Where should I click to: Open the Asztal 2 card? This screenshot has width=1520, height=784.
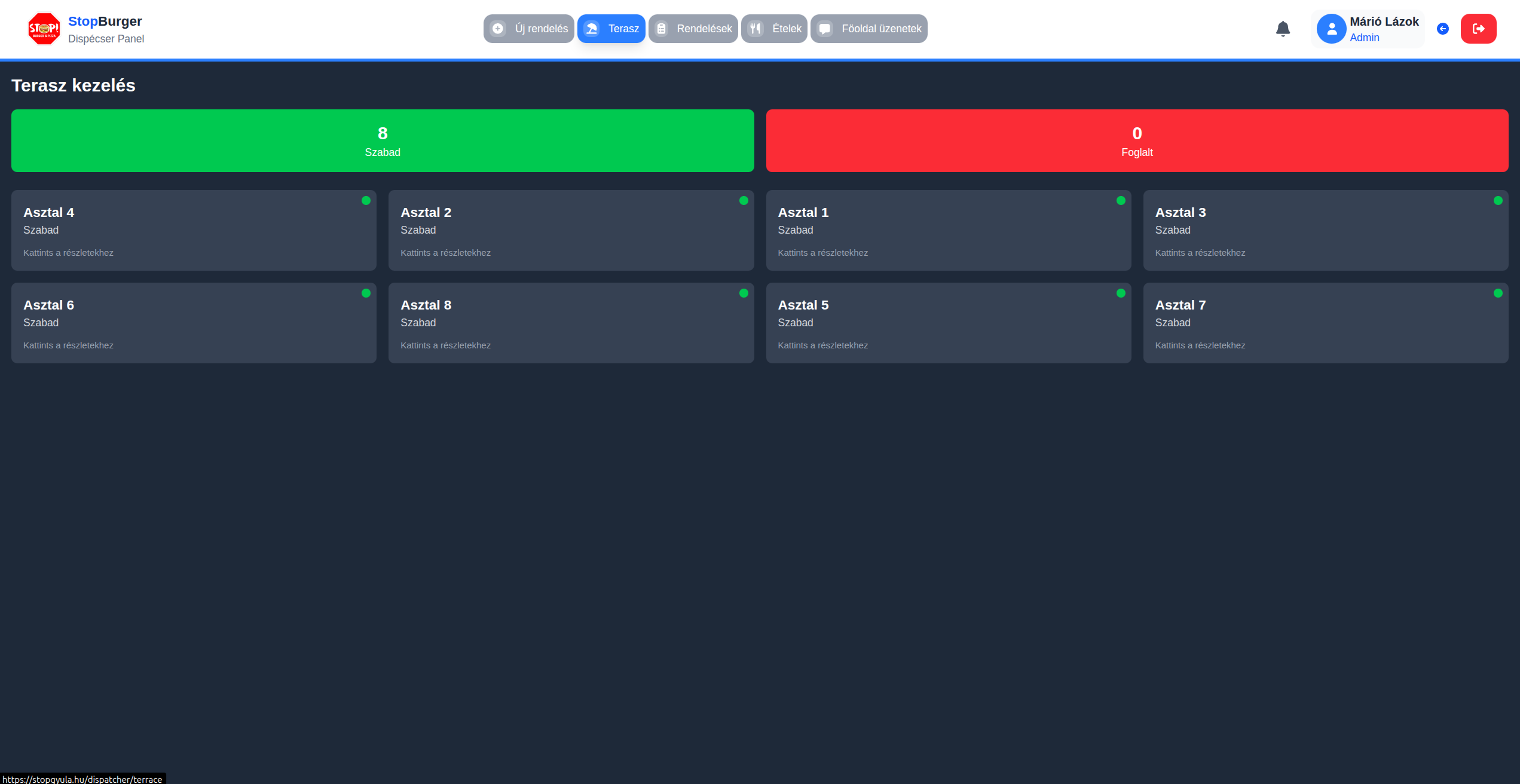pyautogui.click(x=571, y=231)
